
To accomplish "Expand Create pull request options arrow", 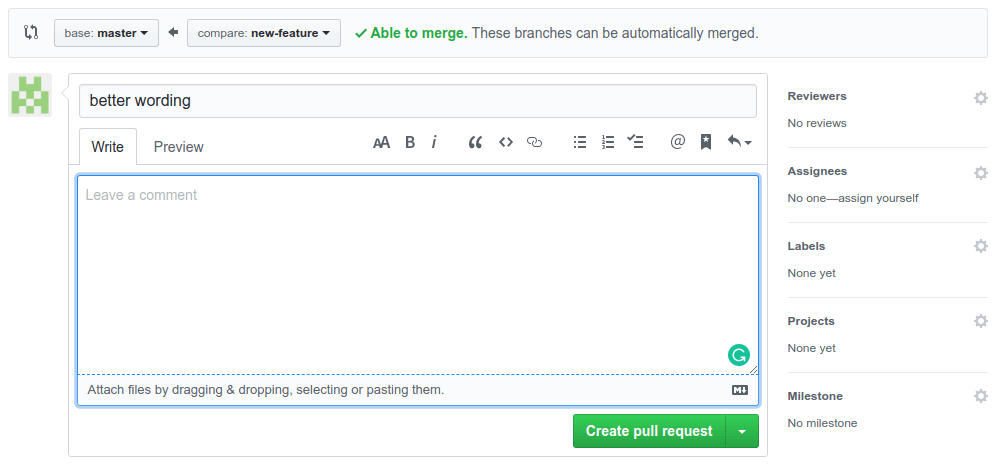I will click(x=742, y=431).
